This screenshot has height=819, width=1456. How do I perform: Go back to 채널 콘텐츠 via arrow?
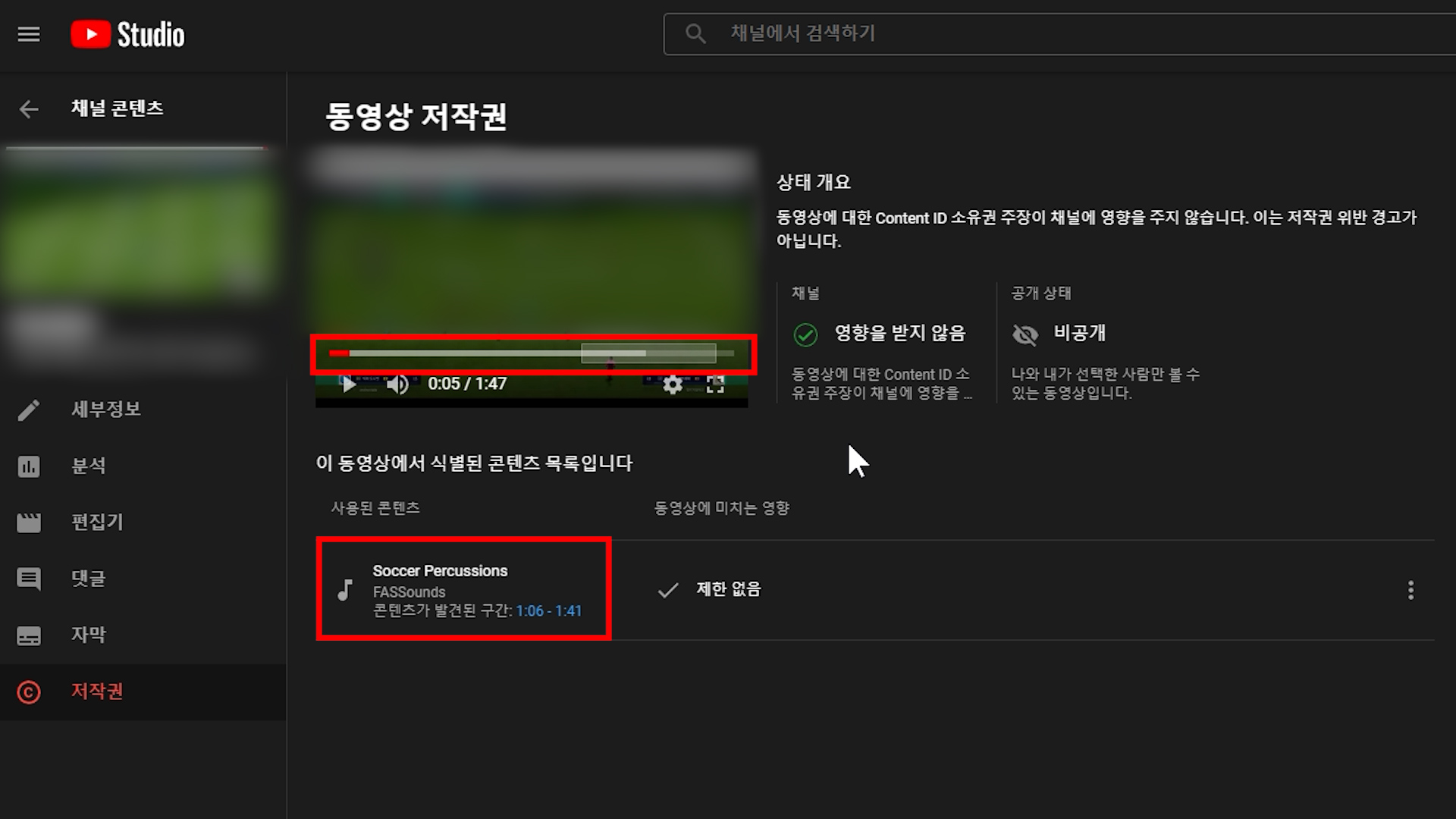pos(29,109)
